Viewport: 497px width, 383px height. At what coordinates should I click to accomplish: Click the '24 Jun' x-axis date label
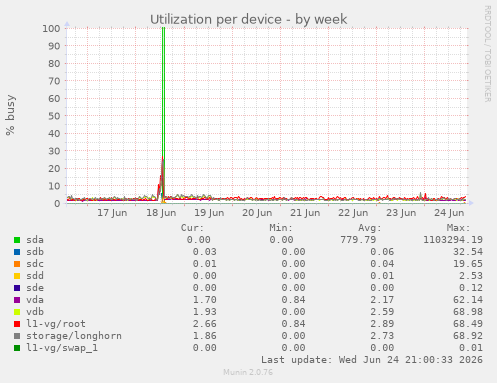[x=449, y=213]
